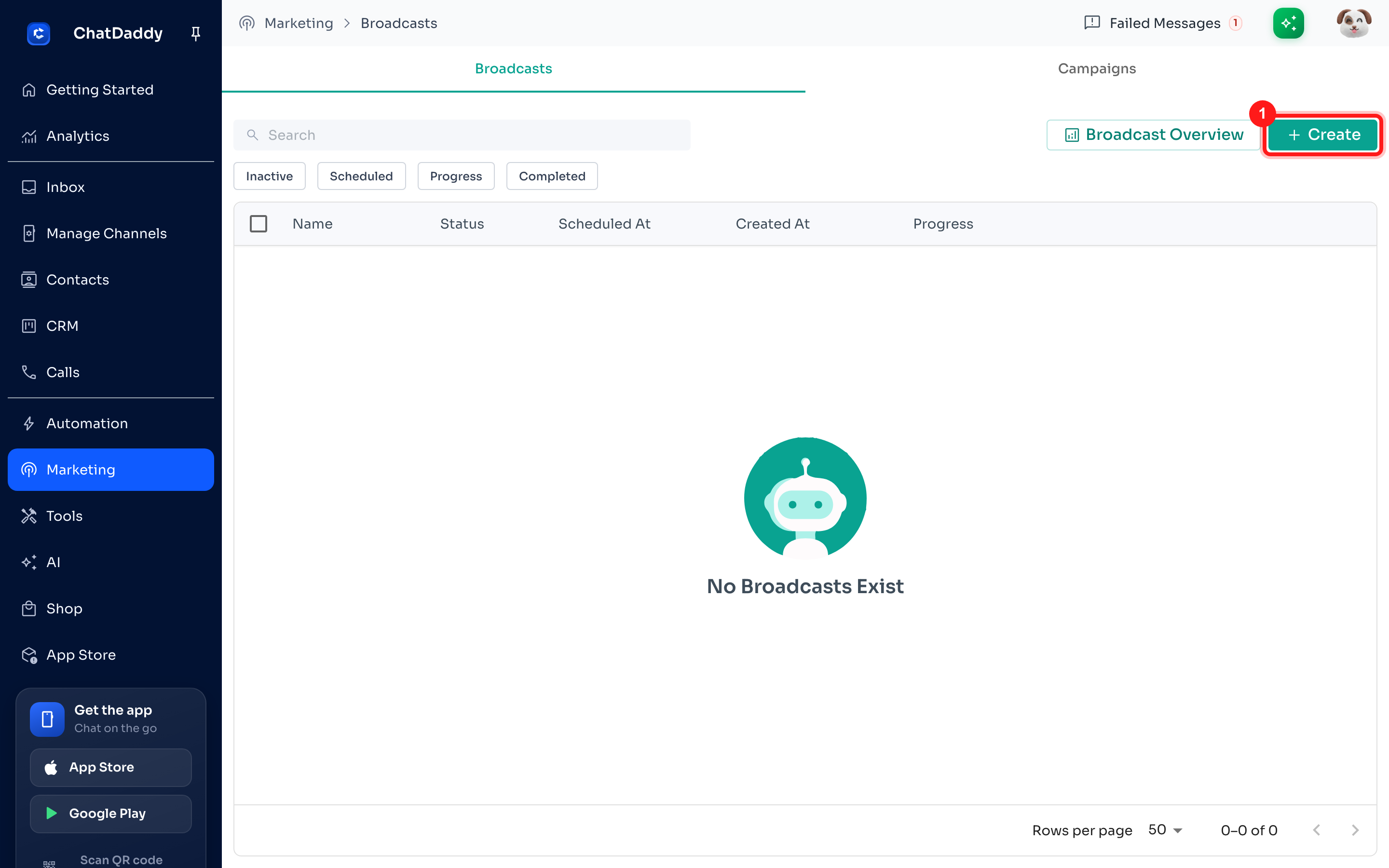Sort by the Status column header
The image size is (1389, 868).
462,224
